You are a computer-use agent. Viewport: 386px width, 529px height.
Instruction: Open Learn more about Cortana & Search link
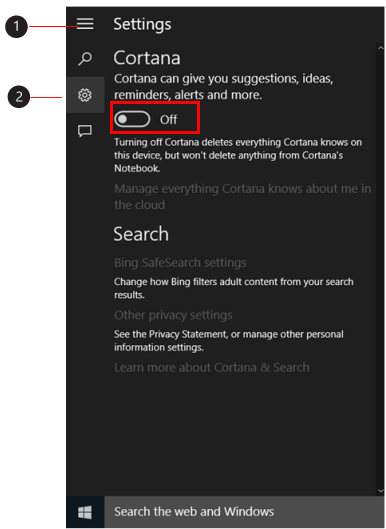(x=212, y=367)
